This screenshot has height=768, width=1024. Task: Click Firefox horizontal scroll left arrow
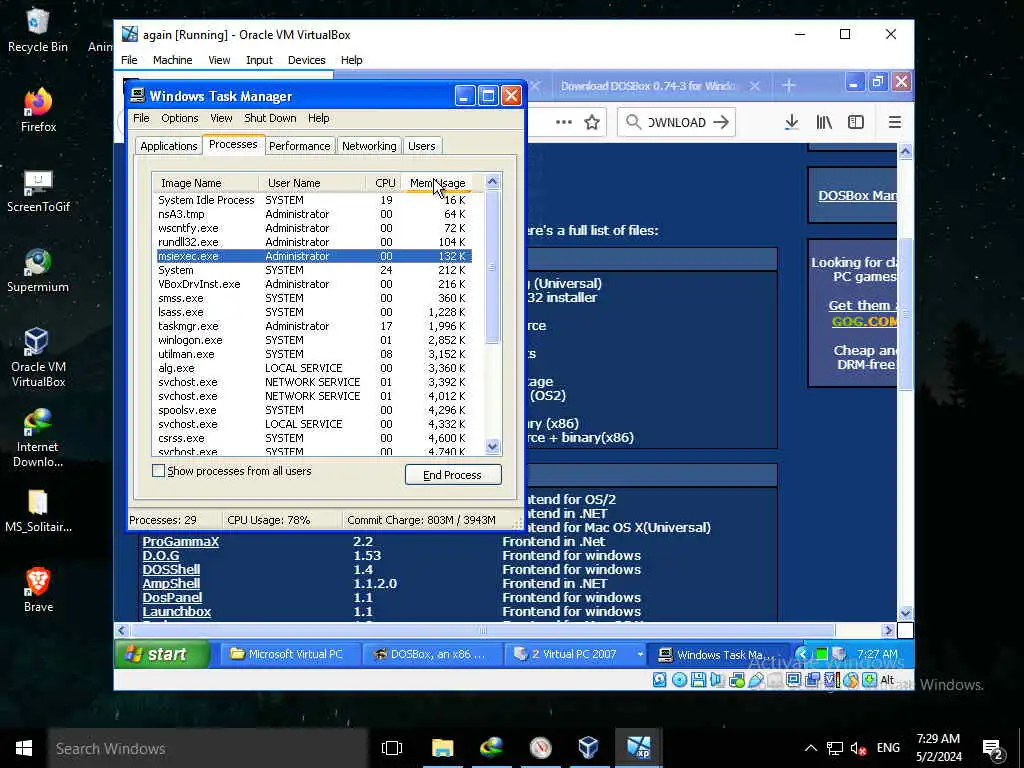(121, 630)
